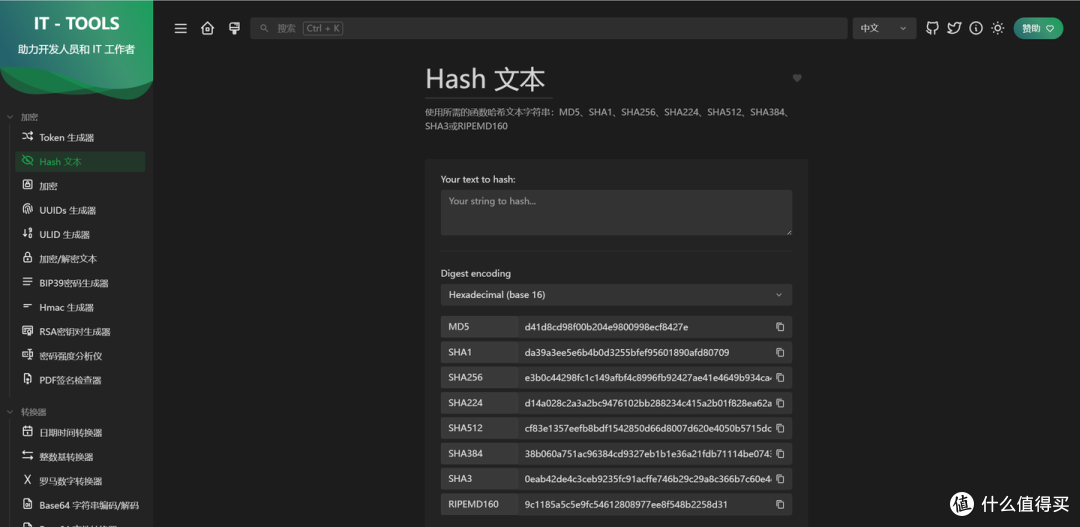Go to home page icon
Image resolution: width=1080 pixels, height=527 pixels.
207,28
